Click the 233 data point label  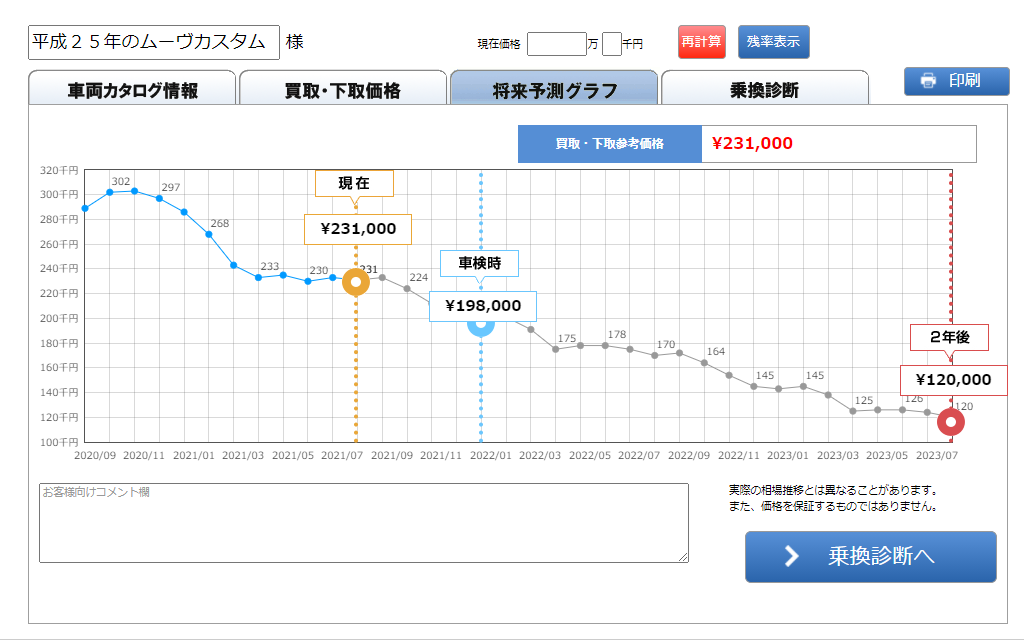click(270, 266)
